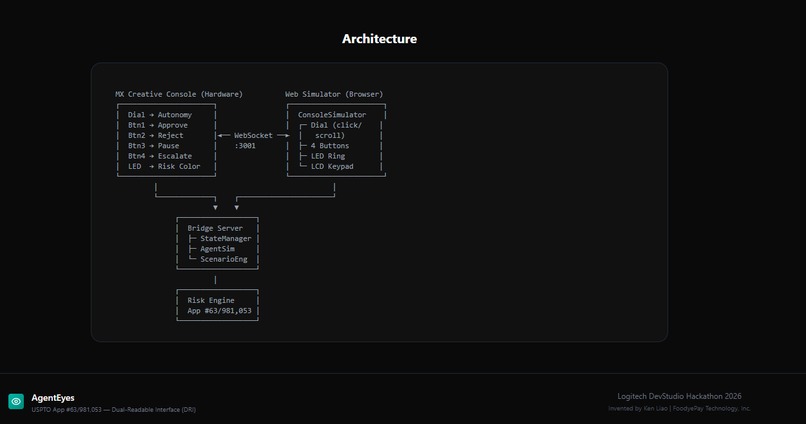Click the AgentEyes brand name in footer
The width and height of the screenshot is (806, 424).
tap(53, 398)
